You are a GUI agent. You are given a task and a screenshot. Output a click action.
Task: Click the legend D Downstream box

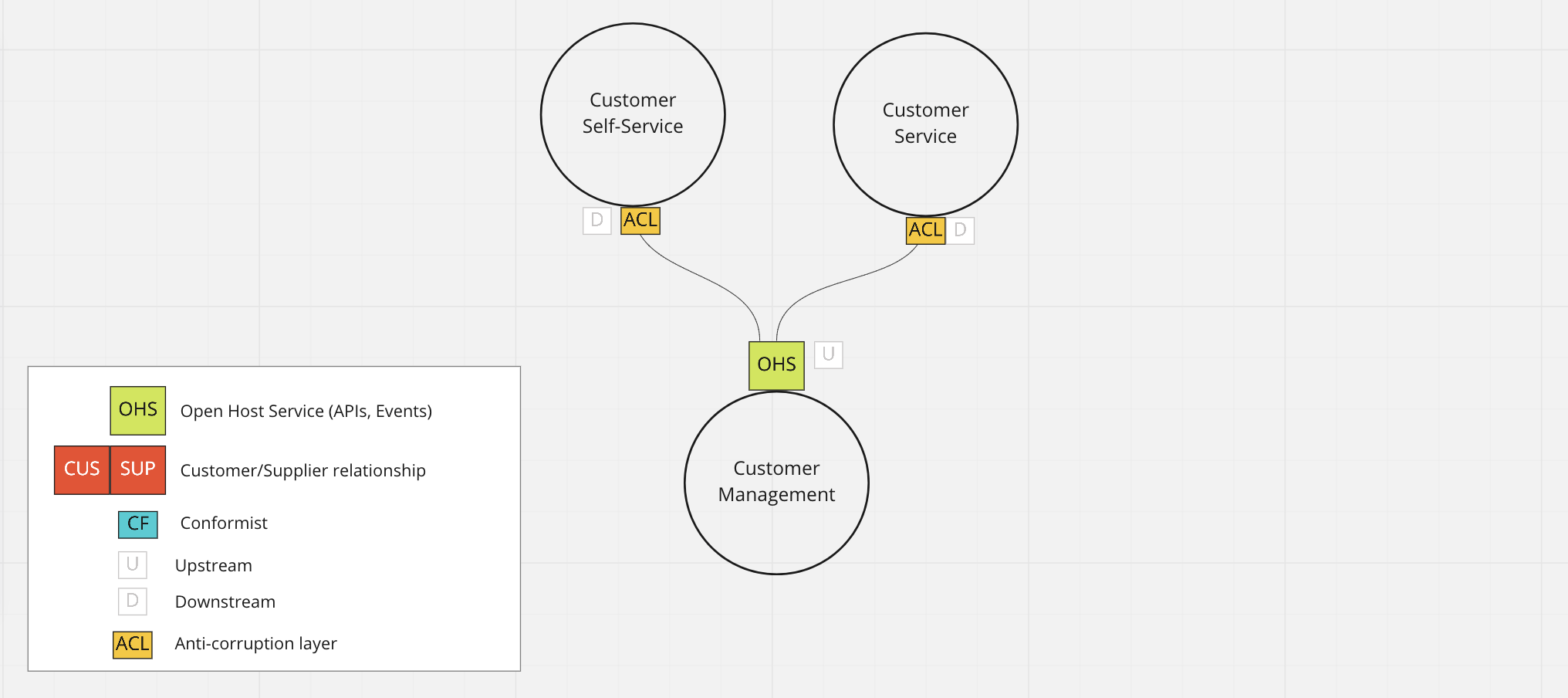(133, 601)
